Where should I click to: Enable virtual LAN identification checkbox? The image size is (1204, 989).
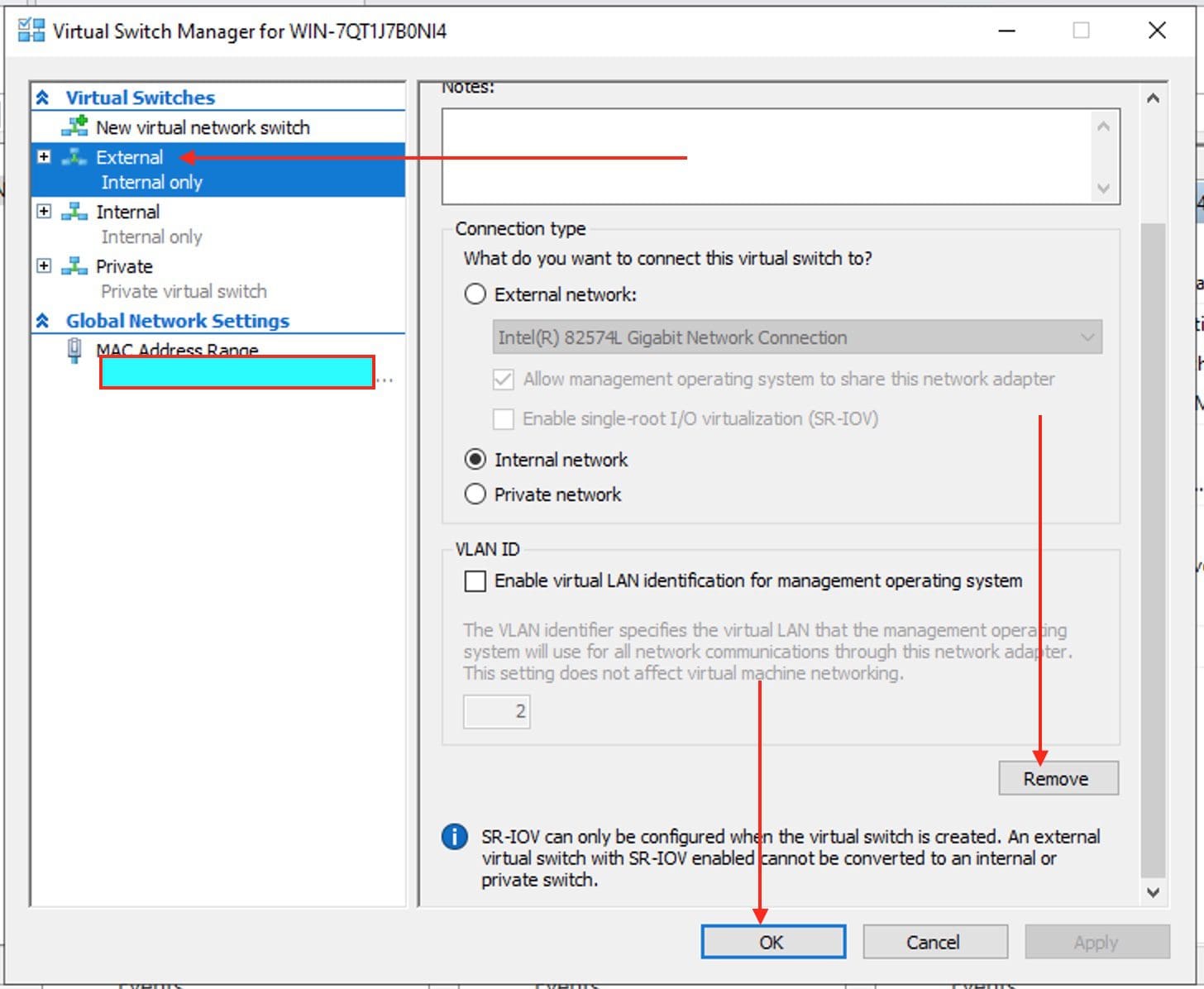[475, 581]
